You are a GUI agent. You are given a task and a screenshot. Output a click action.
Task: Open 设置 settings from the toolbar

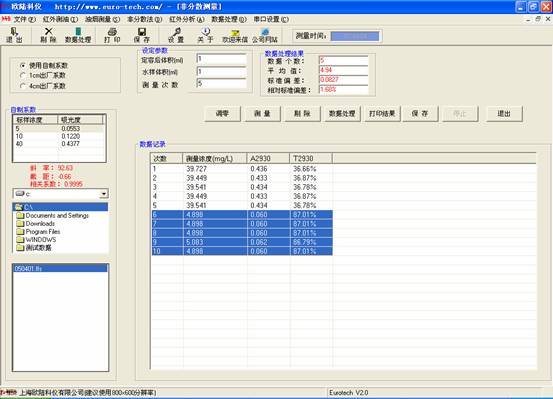click(176, 35)
